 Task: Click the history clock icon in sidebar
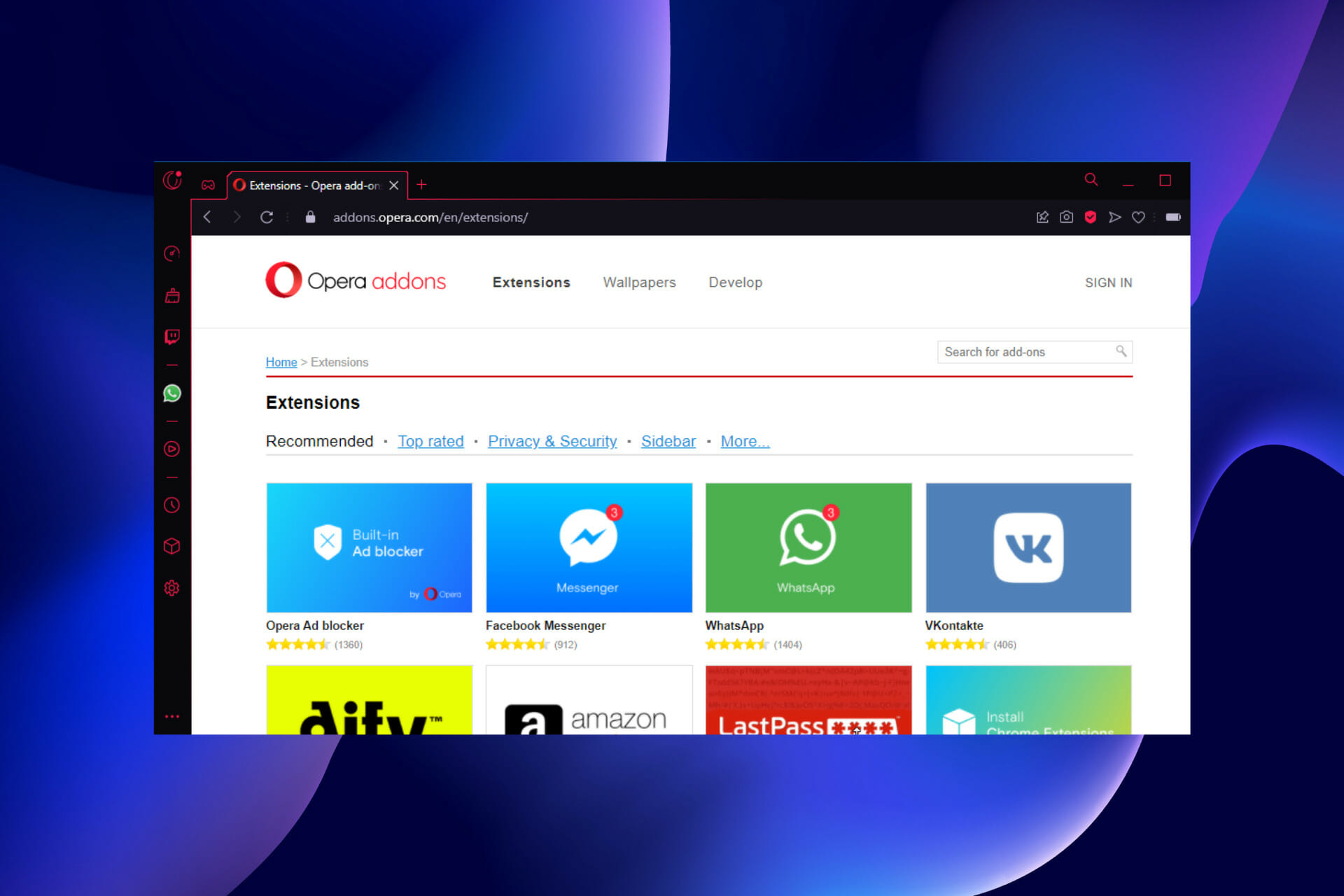[171, 503]
